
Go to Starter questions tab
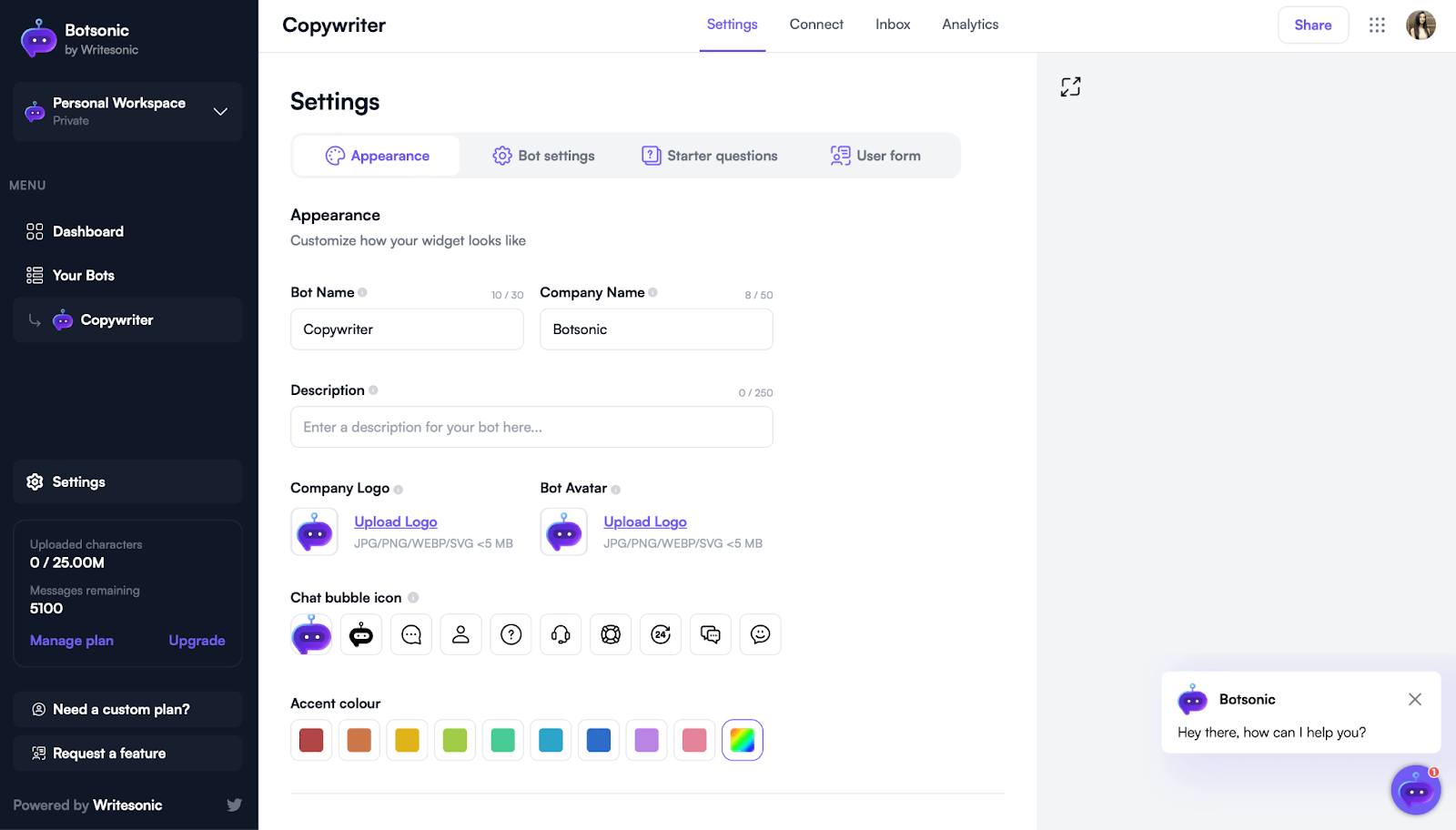(x=710, y=156)
